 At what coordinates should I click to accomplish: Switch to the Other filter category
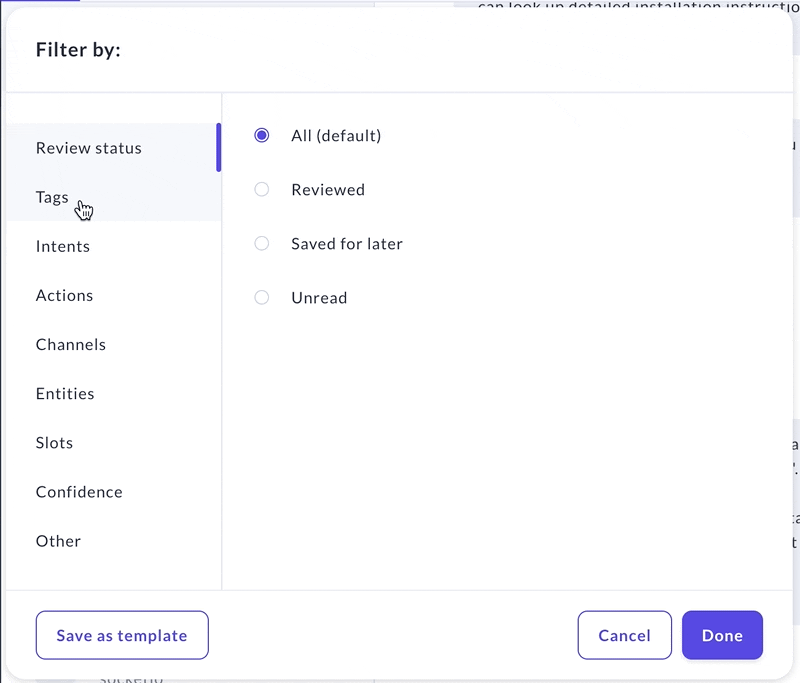58,540
